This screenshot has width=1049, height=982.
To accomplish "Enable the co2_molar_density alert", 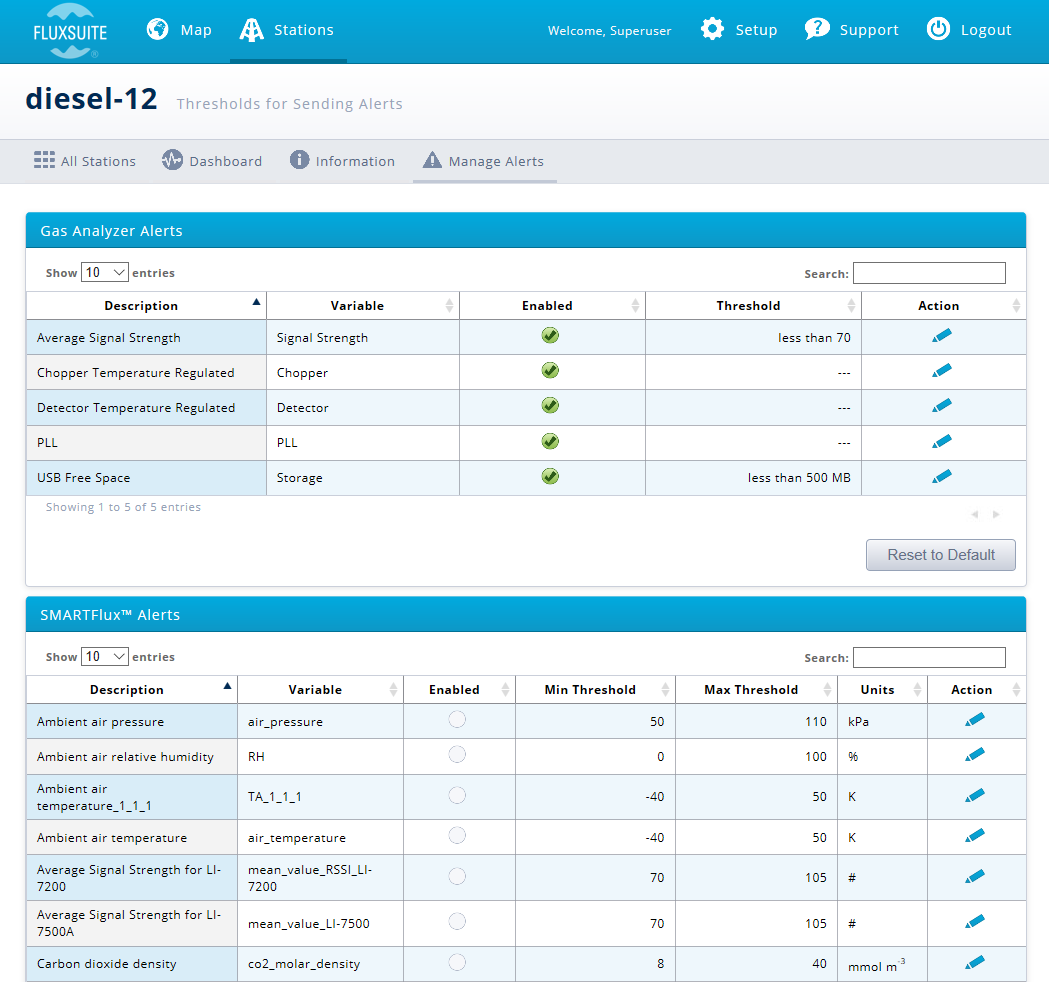I will tap(457, 962).
